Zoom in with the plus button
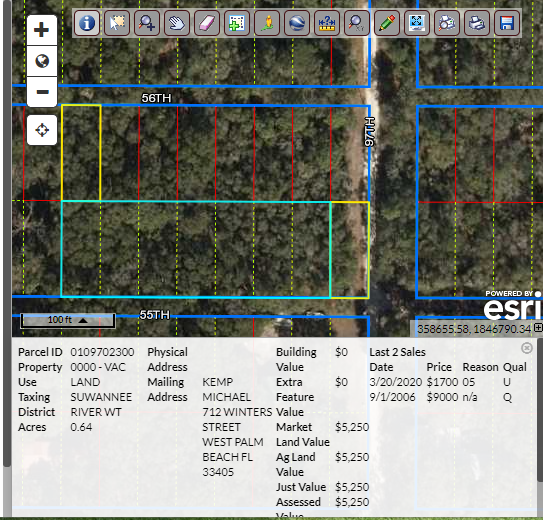The height and width of the screenshot is (520, 543). [42, 30]
